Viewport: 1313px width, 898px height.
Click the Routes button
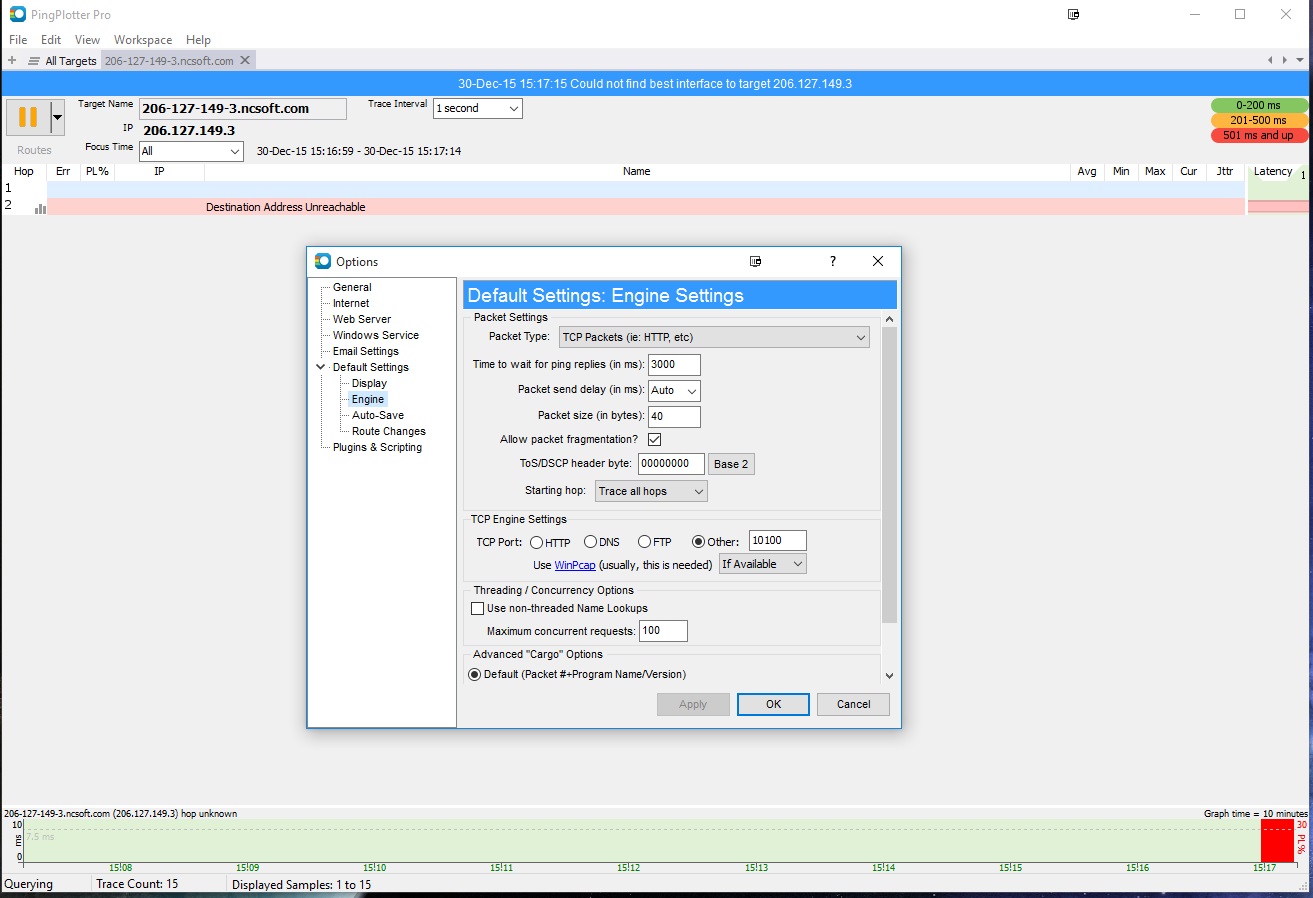[34, 150]
